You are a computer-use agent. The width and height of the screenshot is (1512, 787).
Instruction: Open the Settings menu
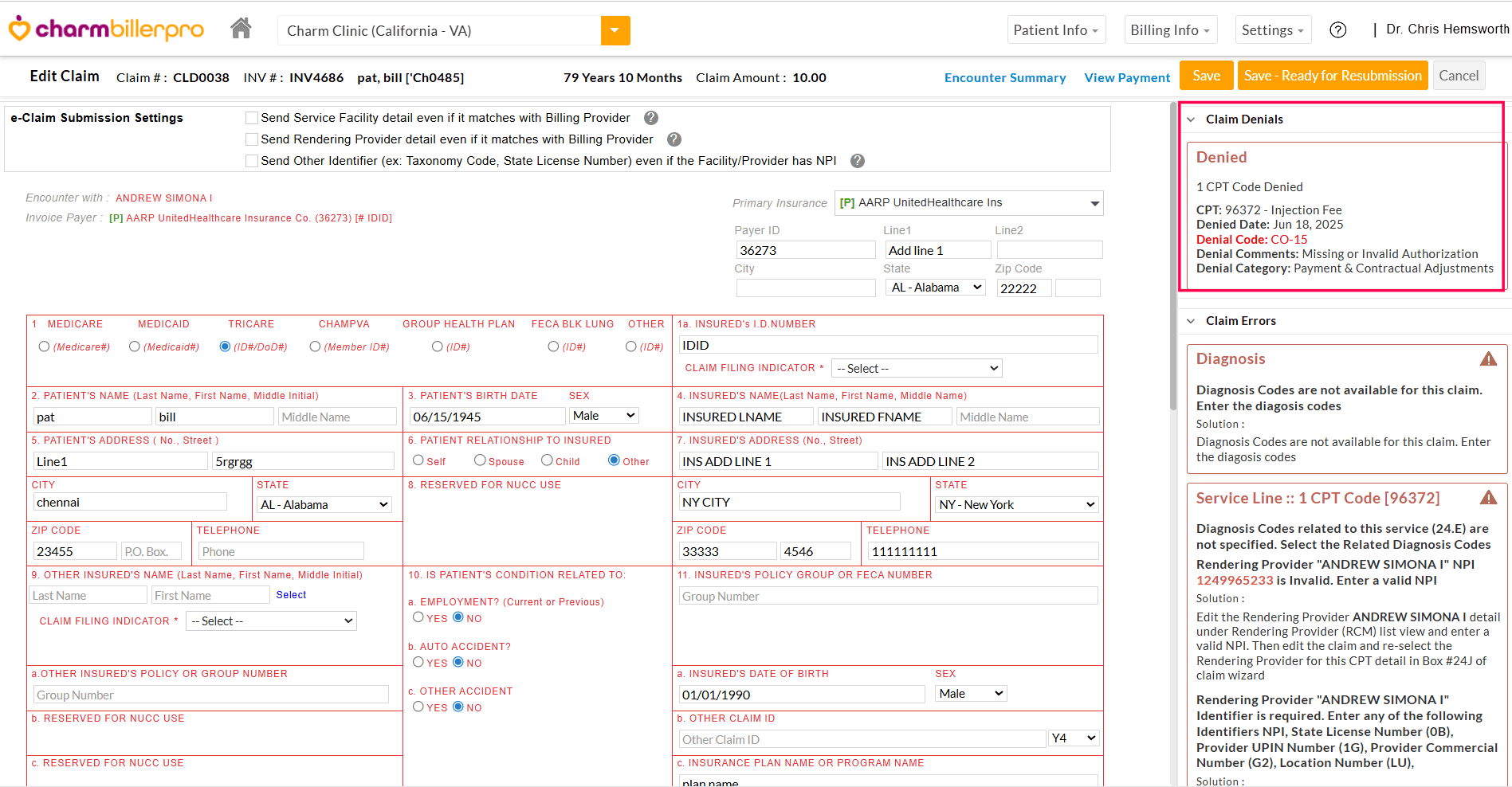tap(1273, 30)
